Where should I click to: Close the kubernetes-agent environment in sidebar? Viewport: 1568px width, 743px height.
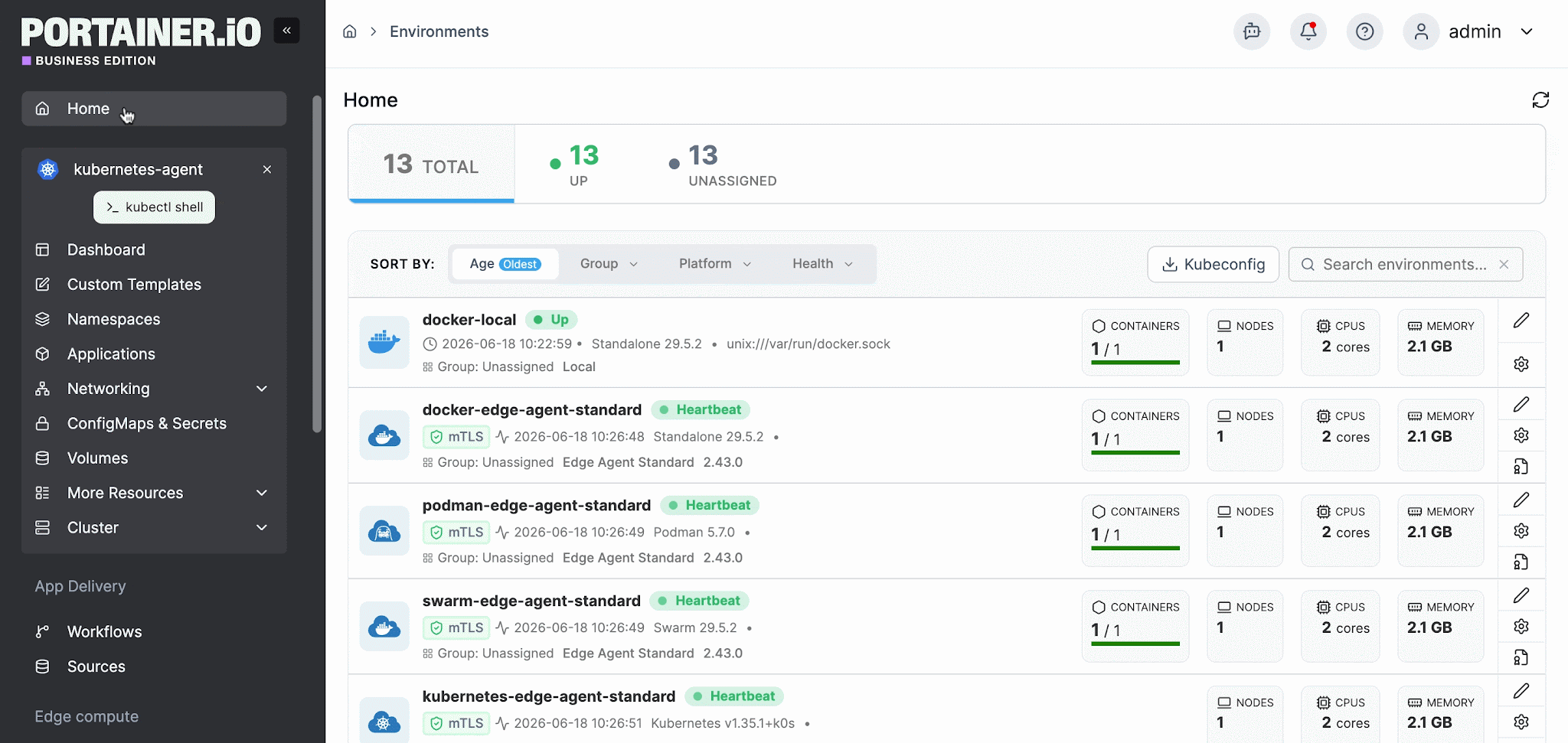click(267, 169)
